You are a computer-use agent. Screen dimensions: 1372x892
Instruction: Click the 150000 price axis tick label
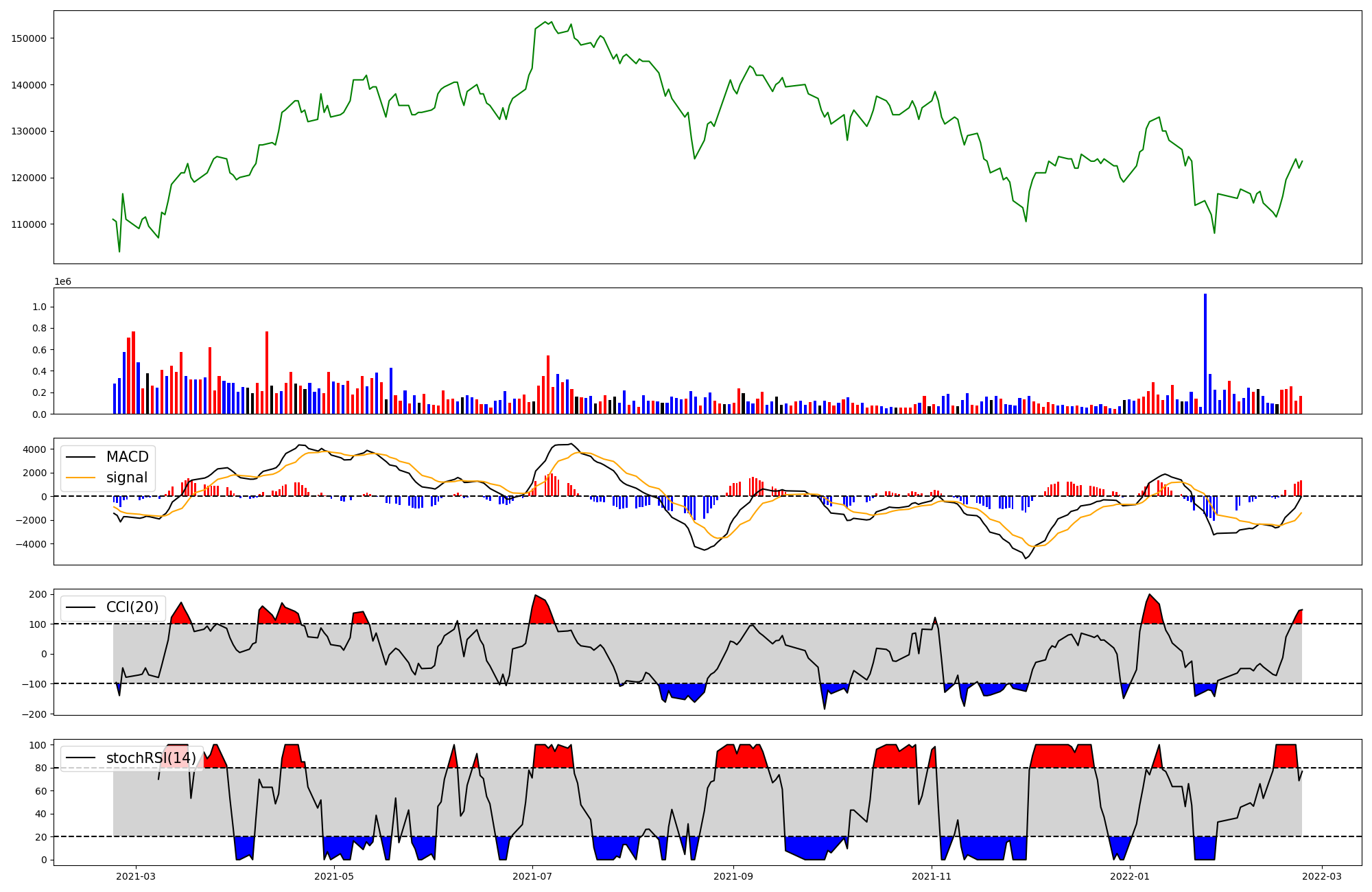(29, 38)
